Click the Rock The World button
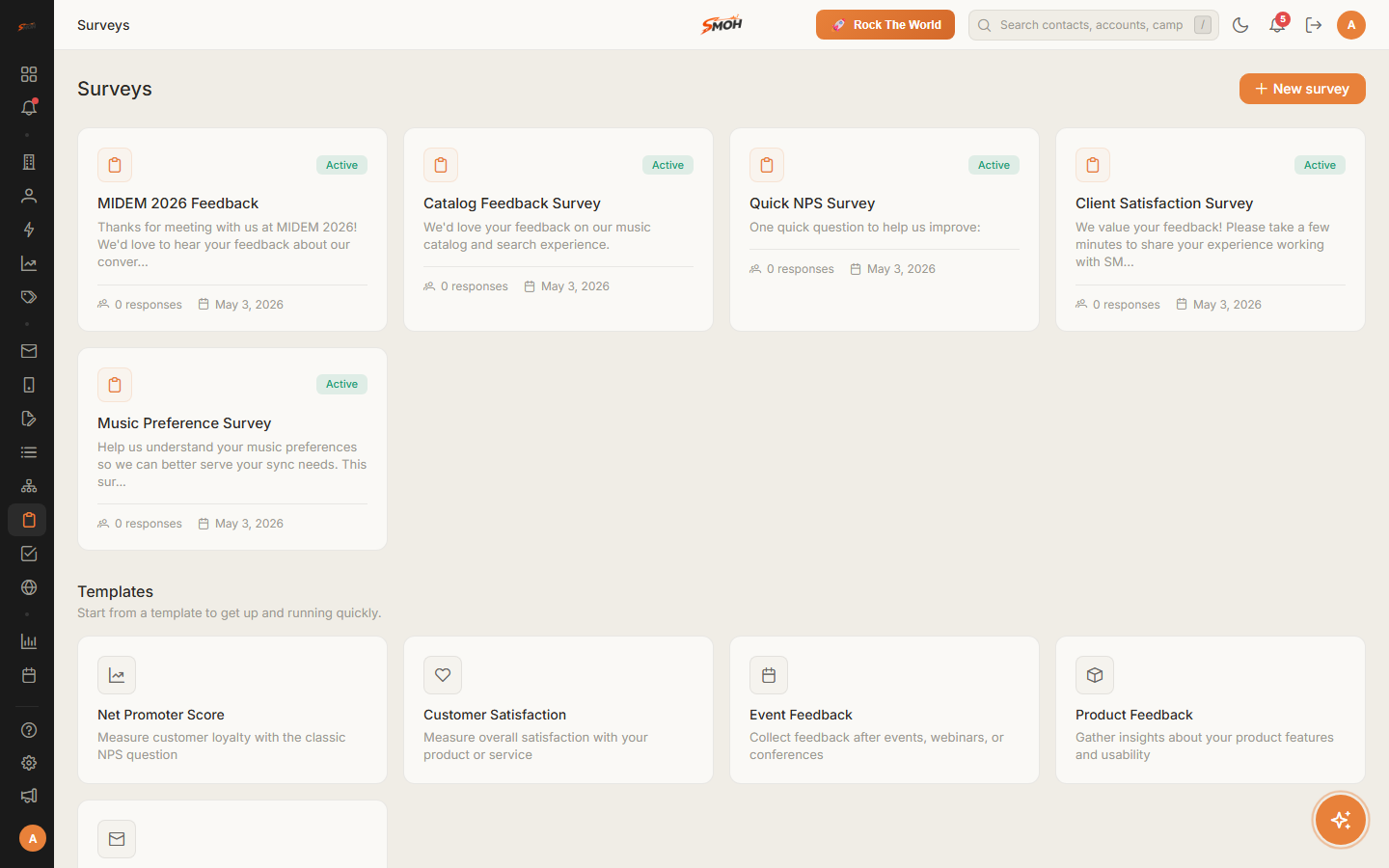 [x=885, y=25]
